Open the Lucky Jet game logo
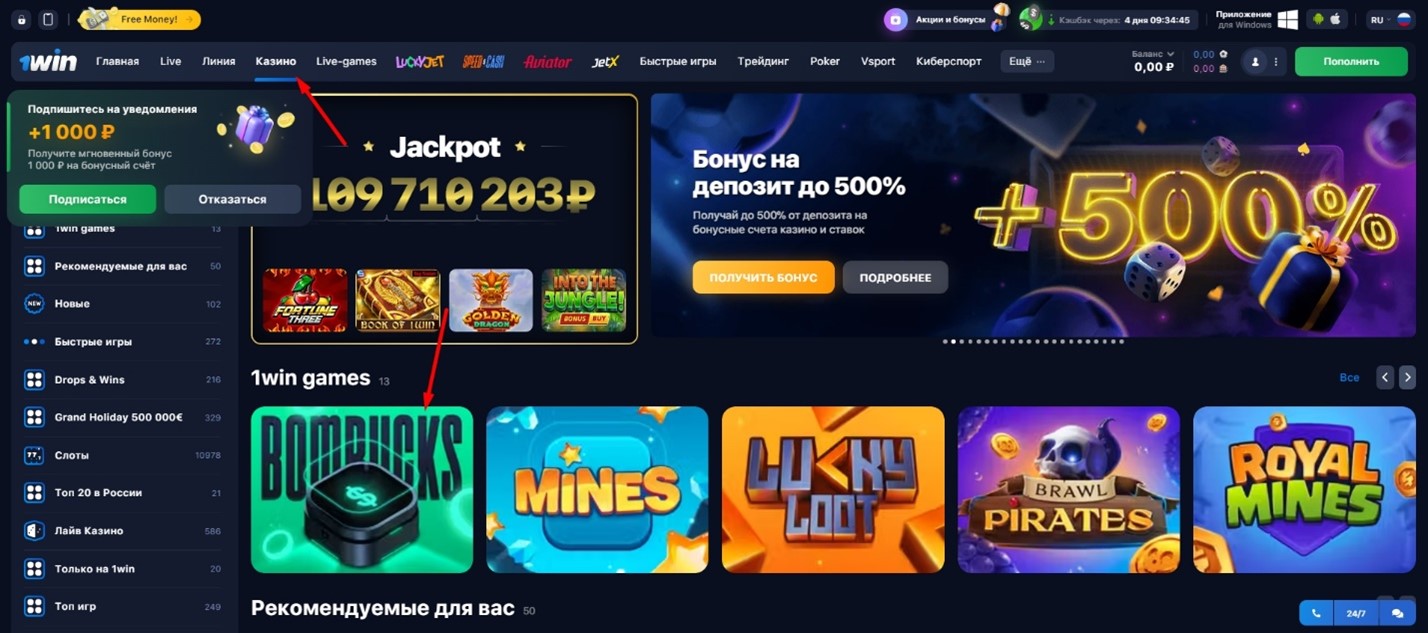 coord(420,62)
